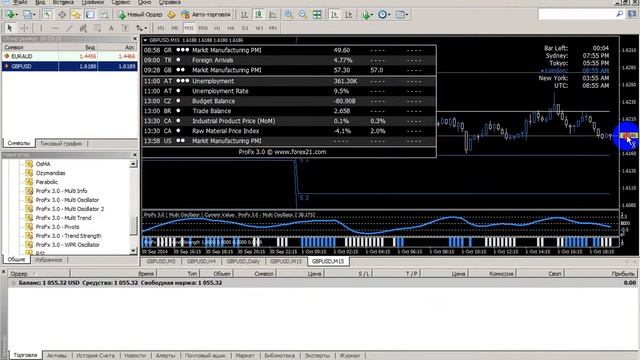Switch to M1 timeframe

[161, 28]
